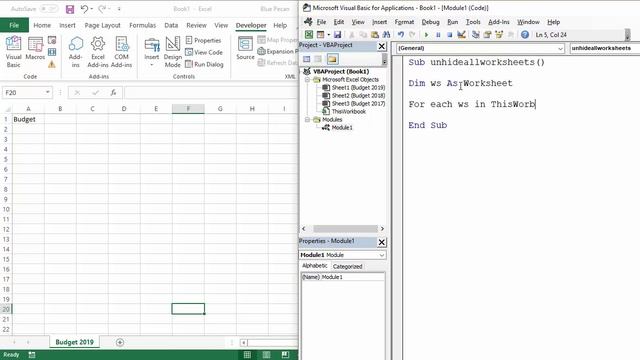The image size is (640, 360).
Task: Save the Excel workbook from Quick Access
Action: pyautogui.click(x=70, y=9)
